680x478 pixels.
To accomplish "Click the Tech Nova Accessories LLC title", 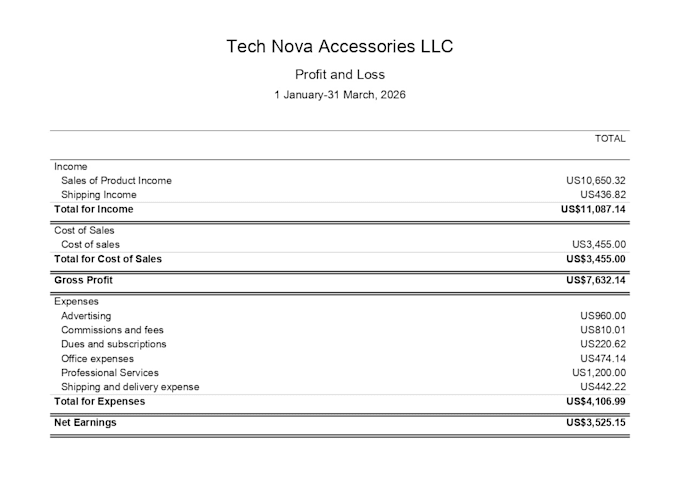I will (340, 46).
